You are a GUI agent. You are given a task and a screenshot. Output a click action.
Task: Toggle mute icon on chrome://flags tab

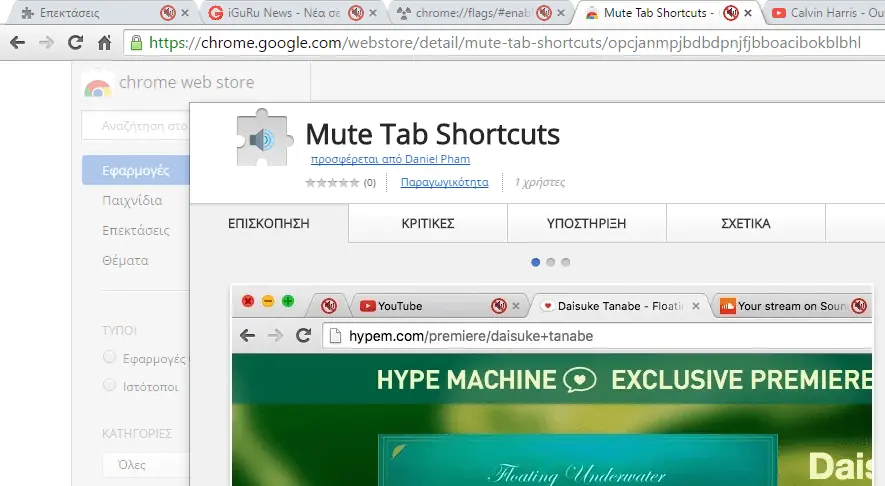pos(544,12)
